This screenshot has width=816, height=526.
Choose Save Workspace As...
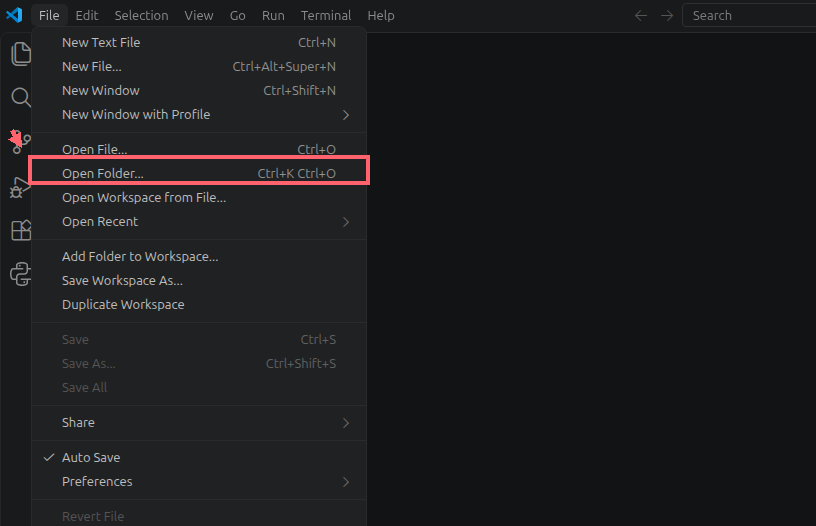[199, 280]
